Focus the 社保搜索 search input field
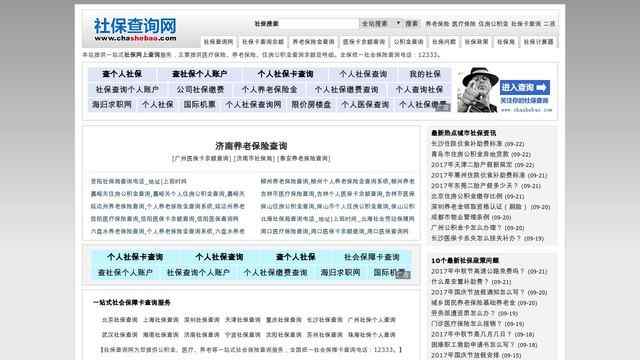The image size is (640, 360). pyautogui.click(x=304, y=24)
